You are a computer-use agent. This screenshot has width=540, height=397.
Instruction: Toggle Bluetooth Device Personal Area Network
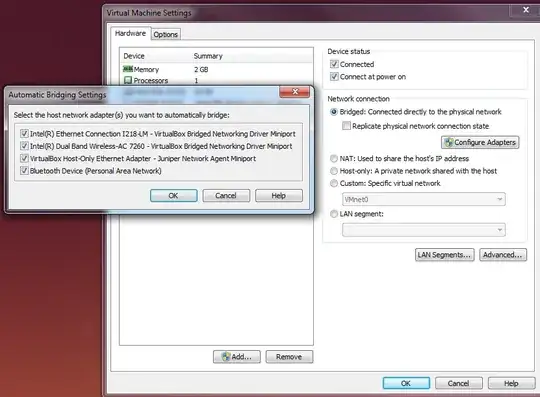tap(24, 171)
